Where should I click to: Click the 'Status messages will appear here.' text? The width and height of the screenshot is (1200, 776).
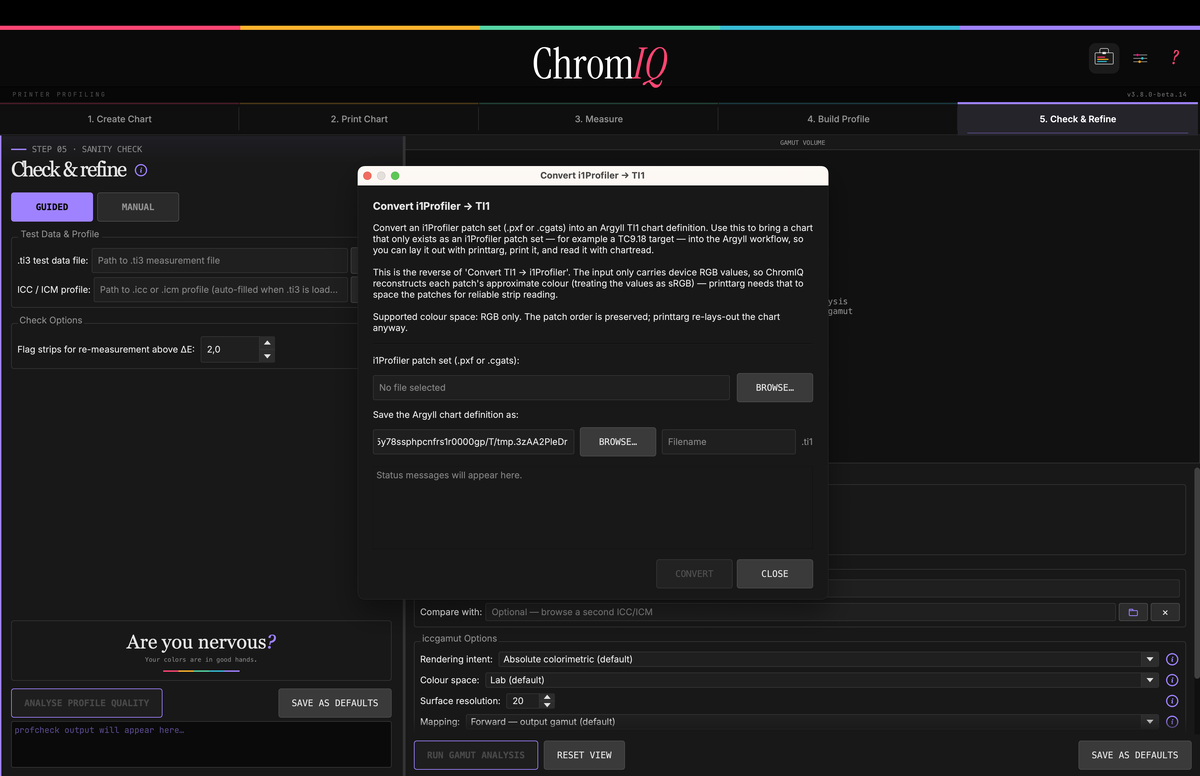click(x=449, y=475)
